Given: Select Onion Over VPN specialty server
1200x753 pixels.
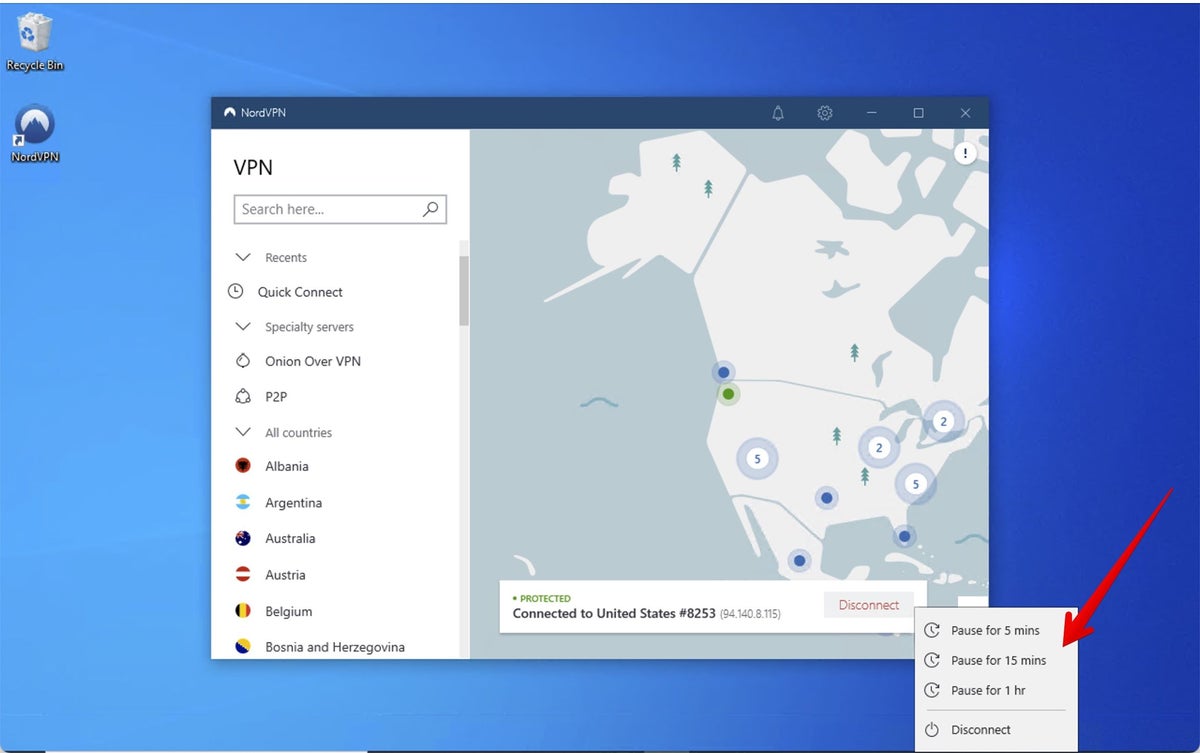Looking at the screenshot, I should 312,361.
